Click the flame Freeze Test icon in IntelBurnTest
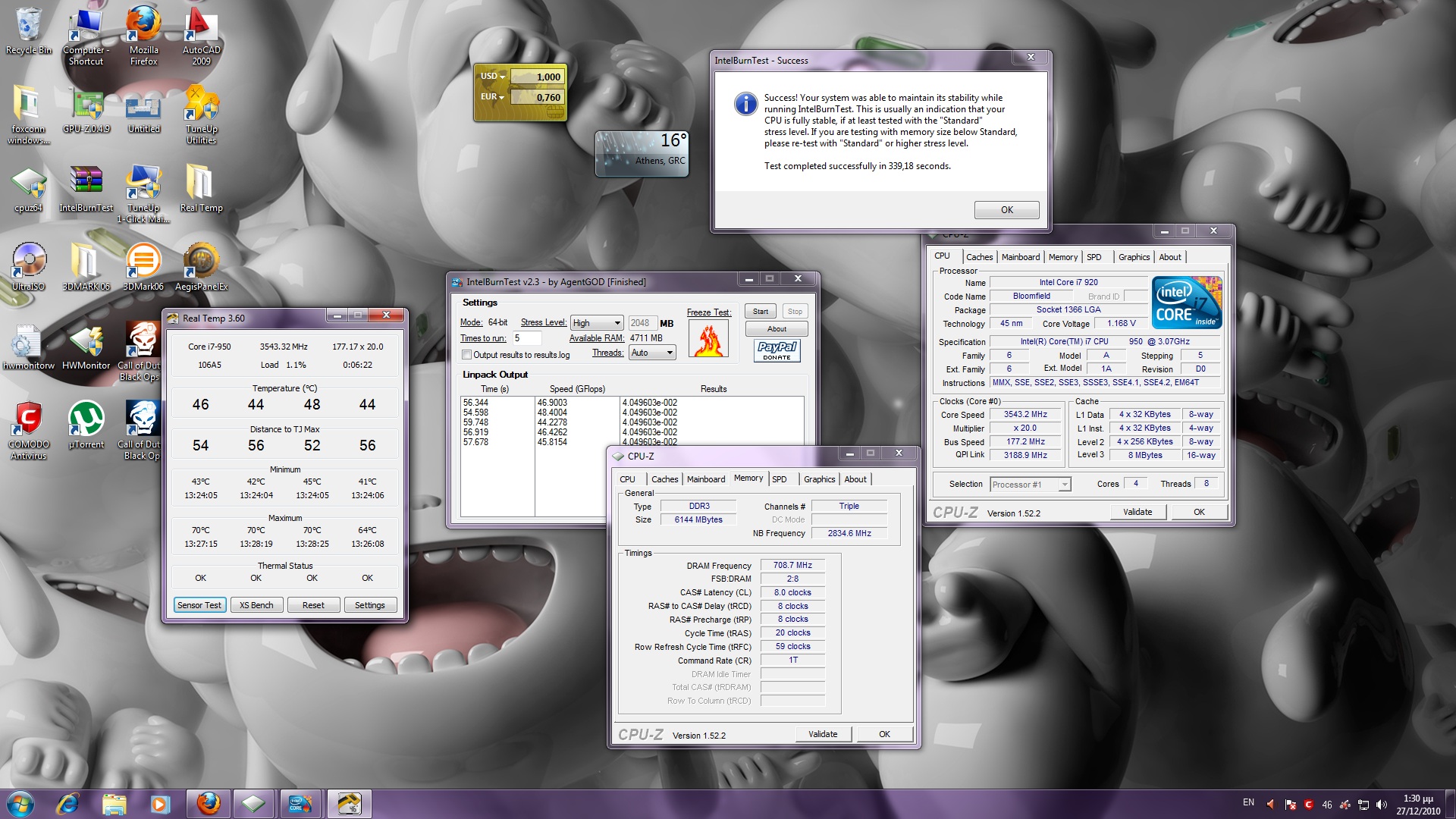 pyautogui.click(x=708, y=338)
